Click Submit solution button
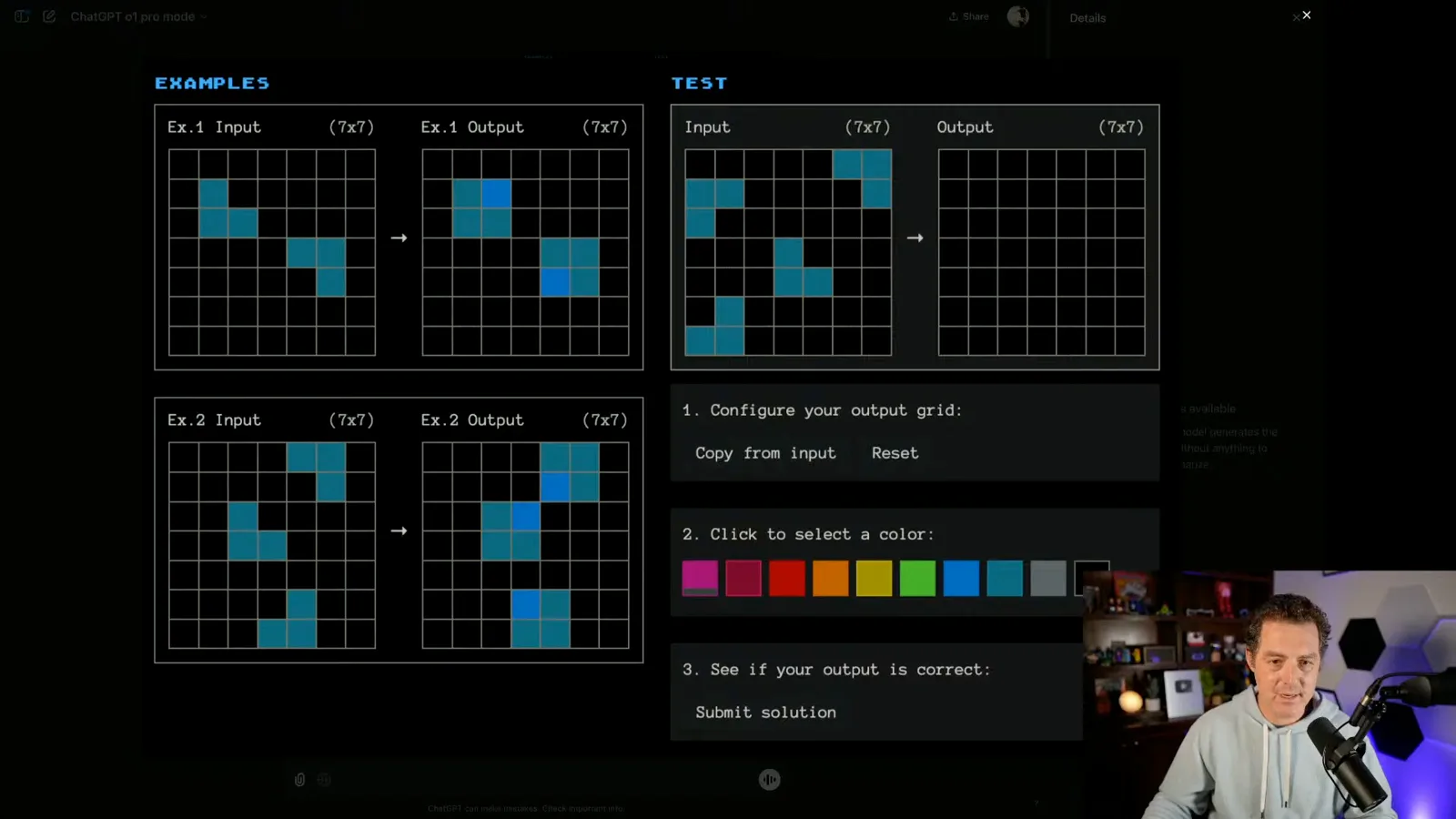 [x=765, y=713]
